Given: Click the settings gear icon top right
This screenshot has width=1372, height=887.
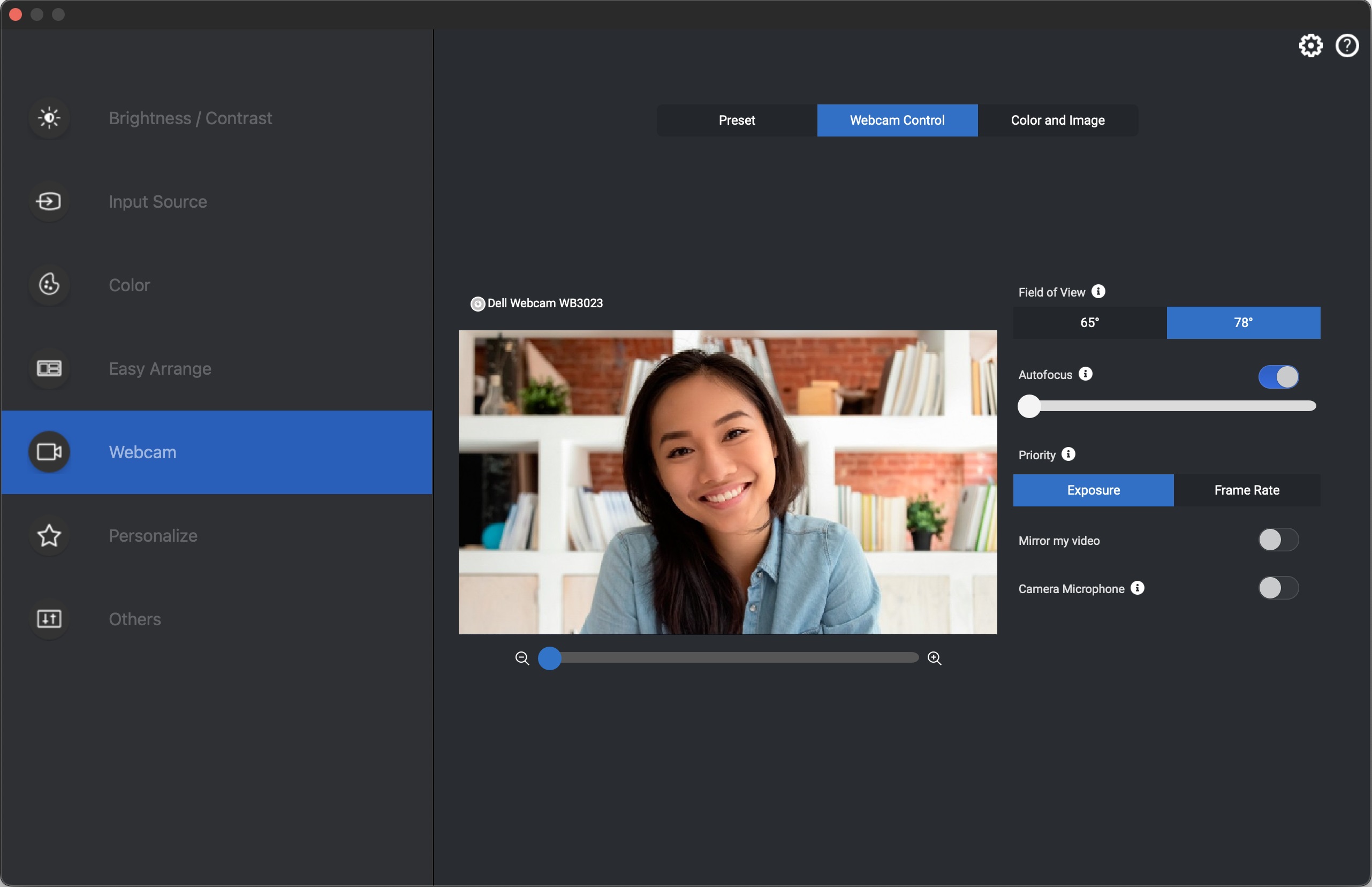Looking at the screenshot, I should pos(1310,45).
